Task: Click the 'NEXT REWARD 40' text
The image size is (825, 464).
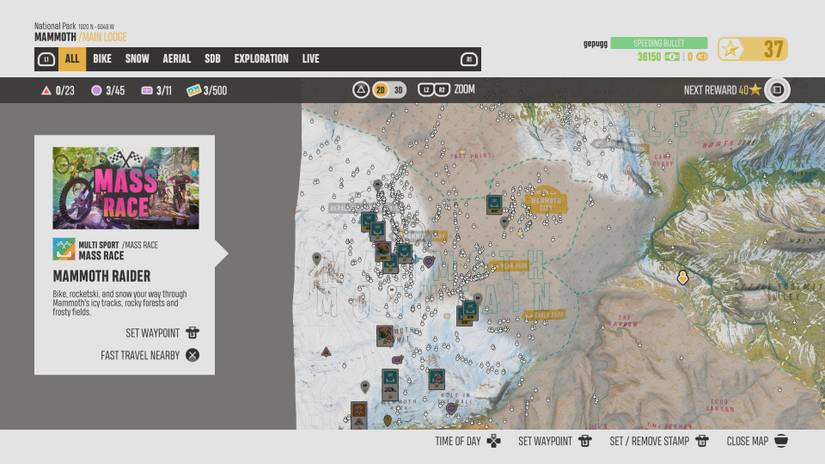Action: click(x=716, y=90)
